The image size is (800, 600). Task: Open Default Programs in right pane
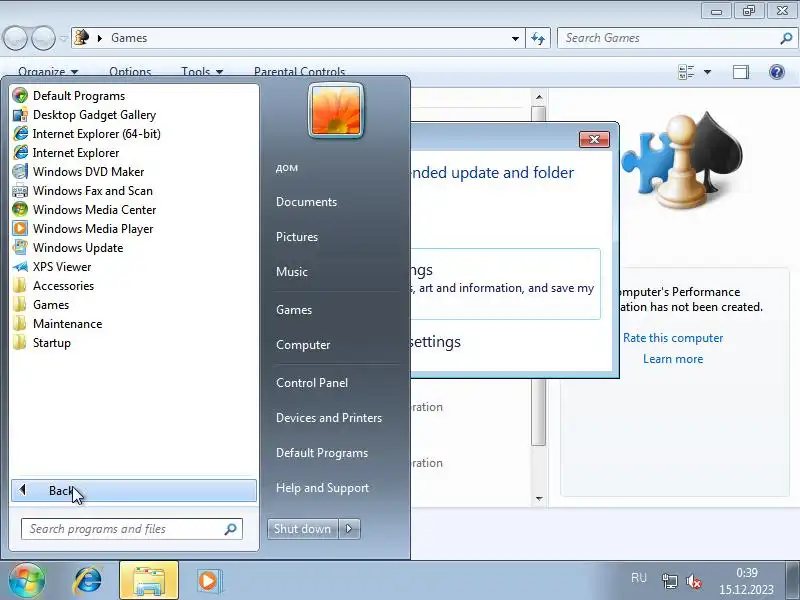tap(322, 453)
